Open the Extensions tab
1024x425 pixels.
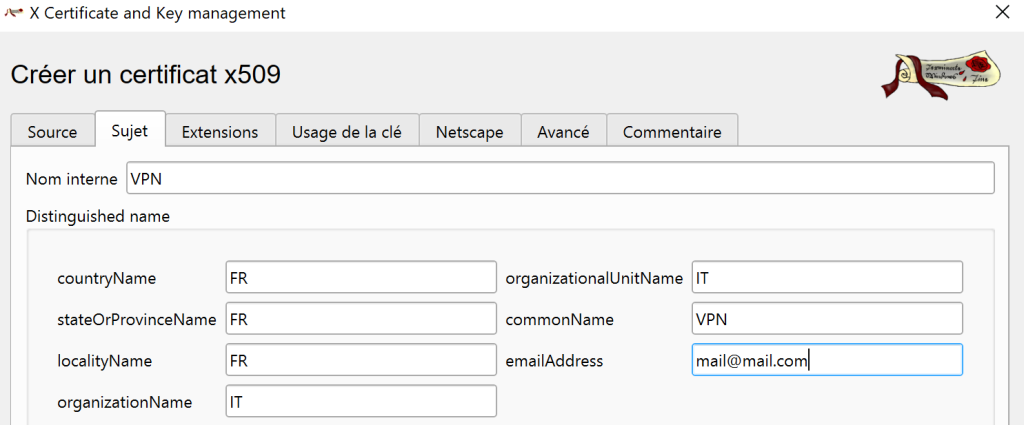pyautogui.click(x=220, y=132)
